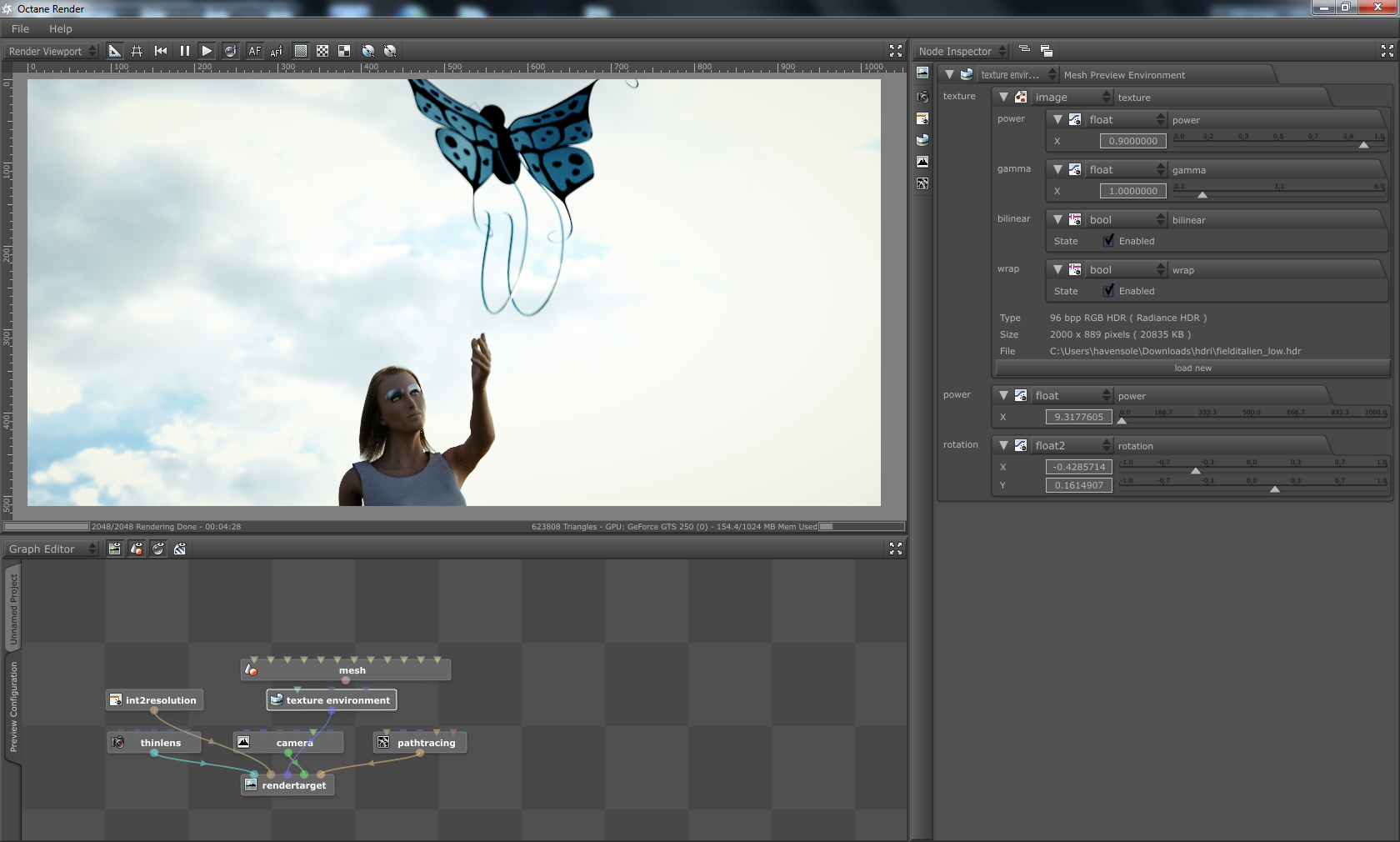The width and height of the screenshot is (1400, 842).
Task: Click the rotation X value field -0.4285714
Action: [1078, 467]
